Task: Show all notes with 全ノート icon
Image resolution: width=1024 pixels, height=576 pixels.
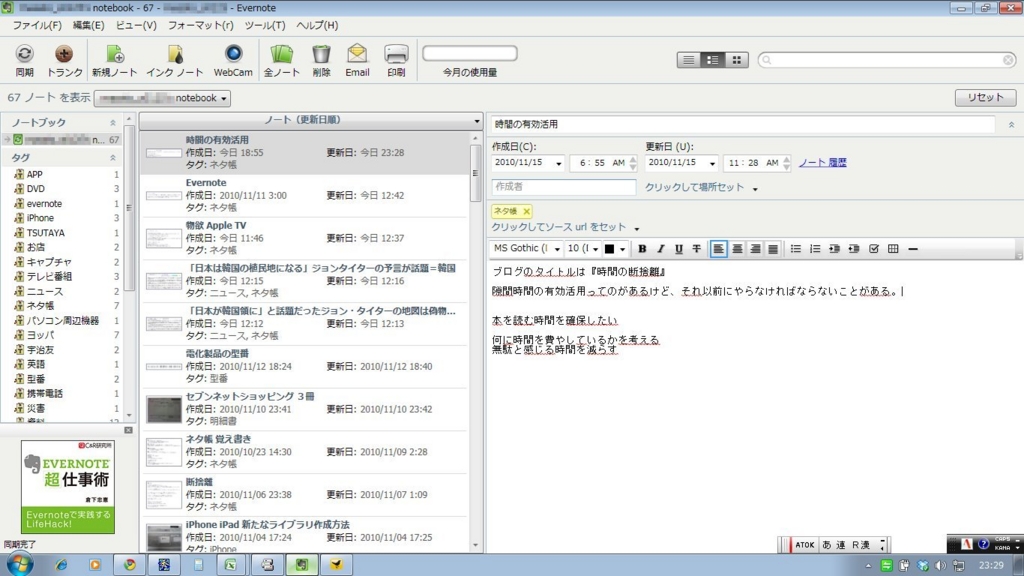Action: pos(281,60)
